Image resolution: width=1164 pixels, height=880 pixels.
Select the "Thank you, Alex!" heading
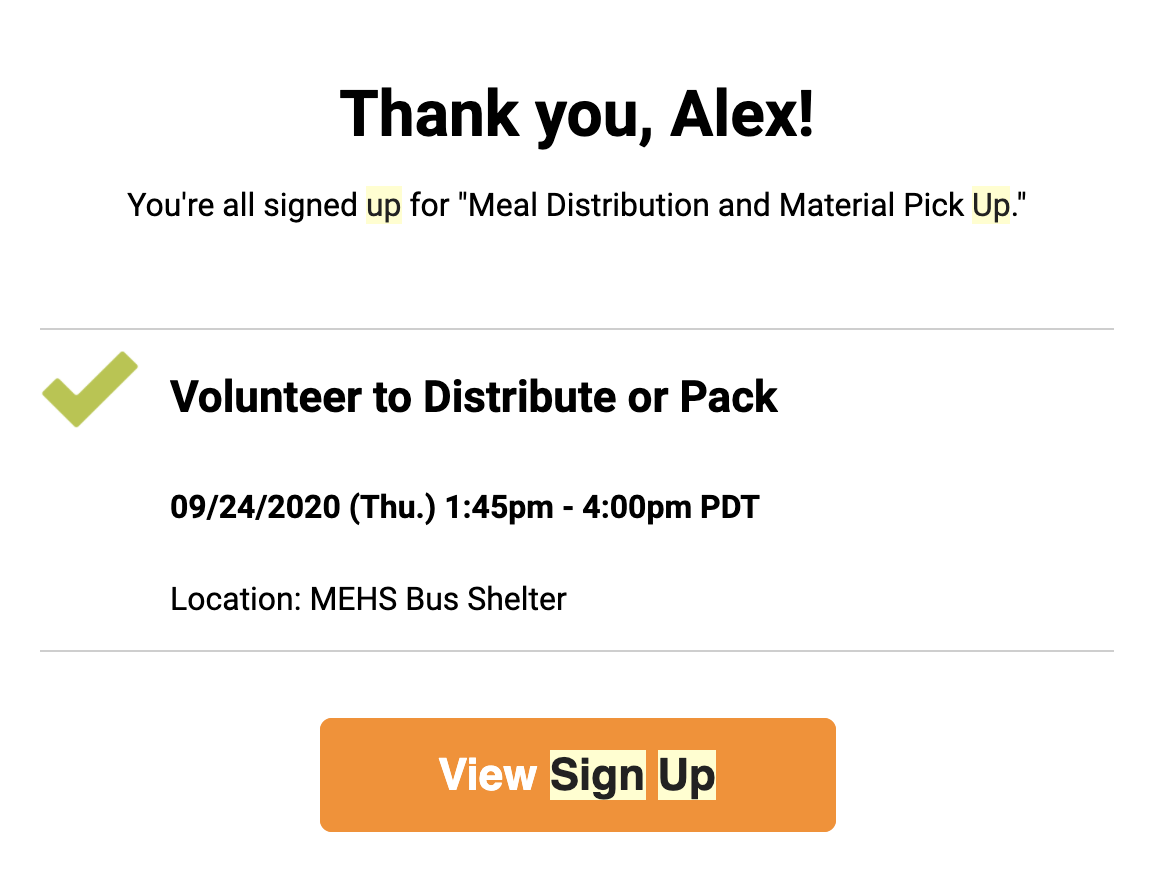coord(577,114)
